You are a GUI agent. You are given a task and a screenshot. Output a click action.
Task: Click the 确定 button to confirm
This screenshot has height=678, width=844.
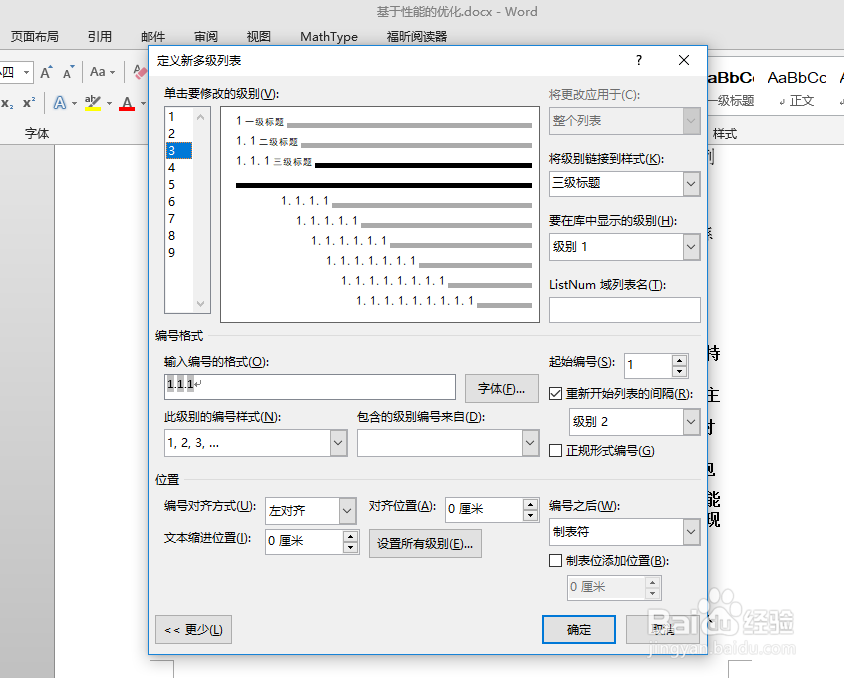click(x=578, y=630)
